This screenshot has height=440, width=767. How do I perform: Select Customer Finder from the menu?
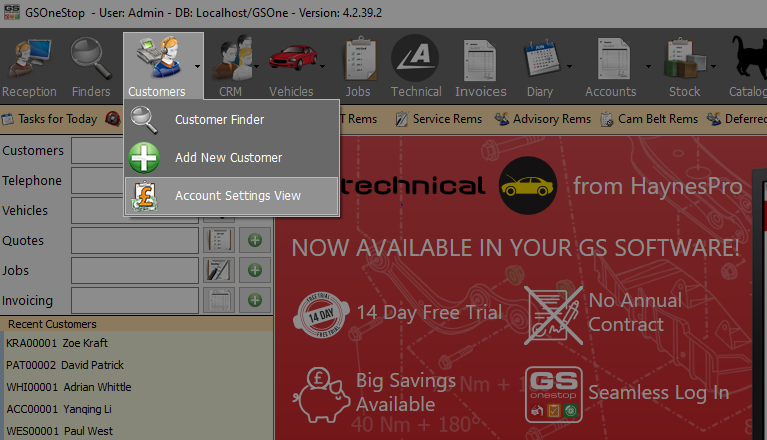tap(232, 120)
